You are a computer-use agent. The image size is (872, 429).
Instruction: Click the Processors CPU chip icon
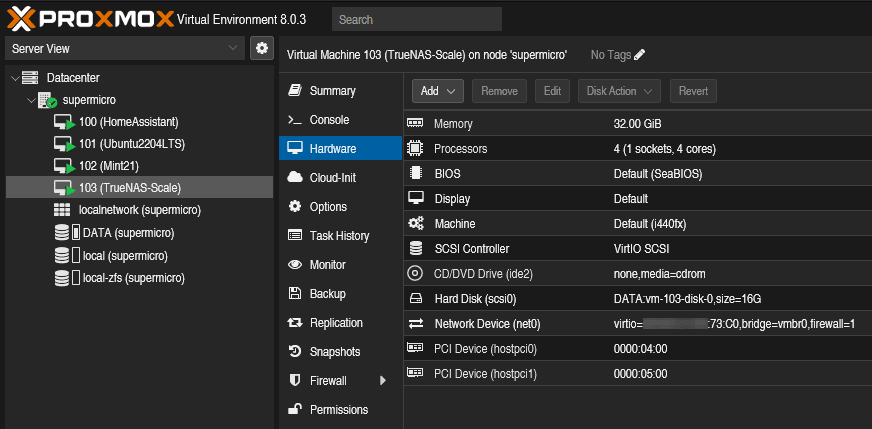click(x=415, y=149)
